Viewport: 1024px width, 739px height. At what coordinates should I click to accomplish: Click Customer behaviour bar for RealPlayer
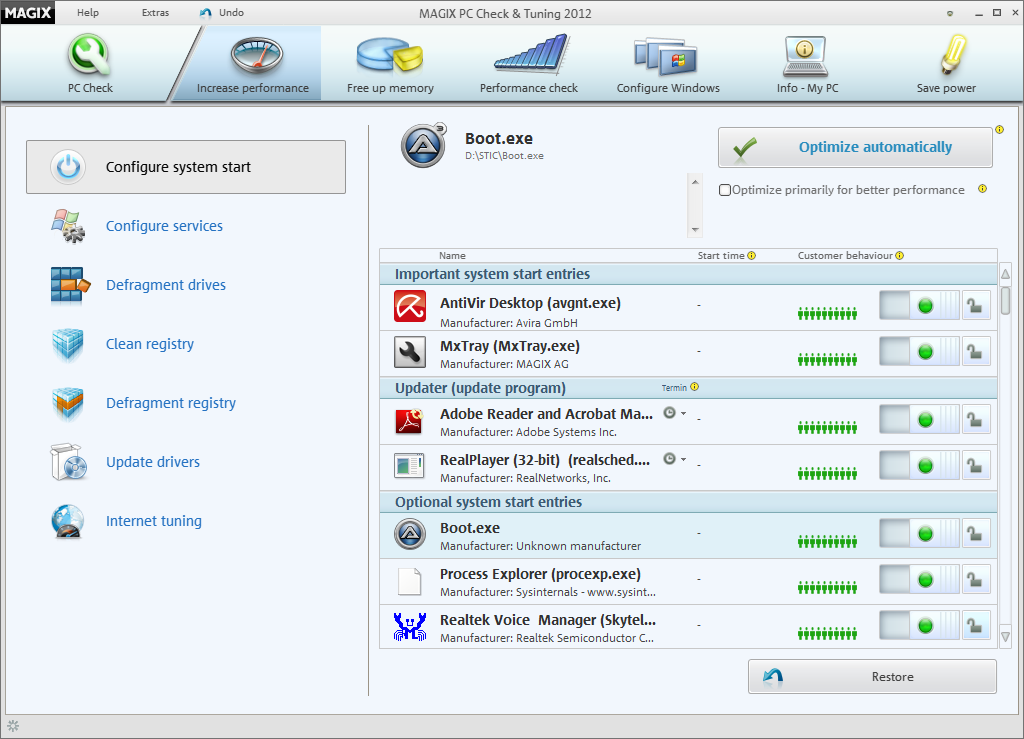pos(827,473)
